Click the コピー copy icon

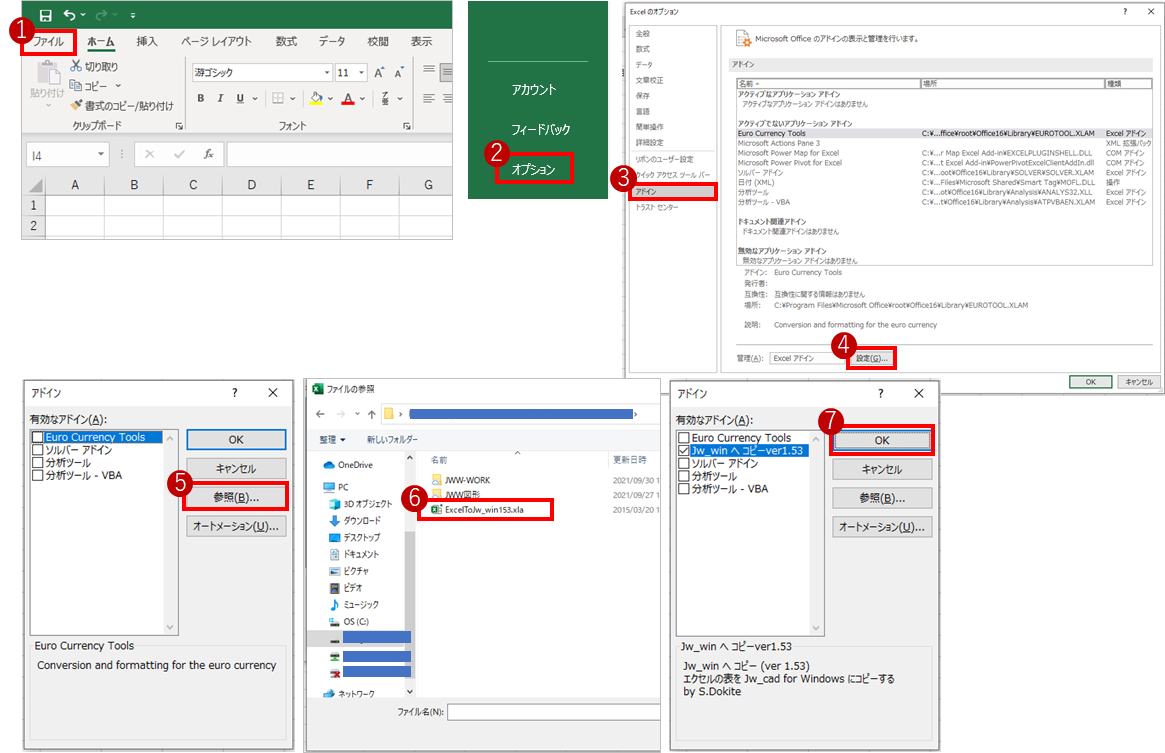[x=76, y=85]
